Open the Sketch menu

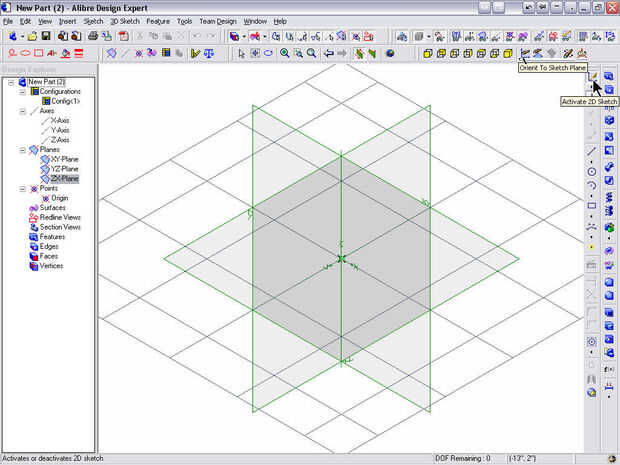[x=93, y=20]
